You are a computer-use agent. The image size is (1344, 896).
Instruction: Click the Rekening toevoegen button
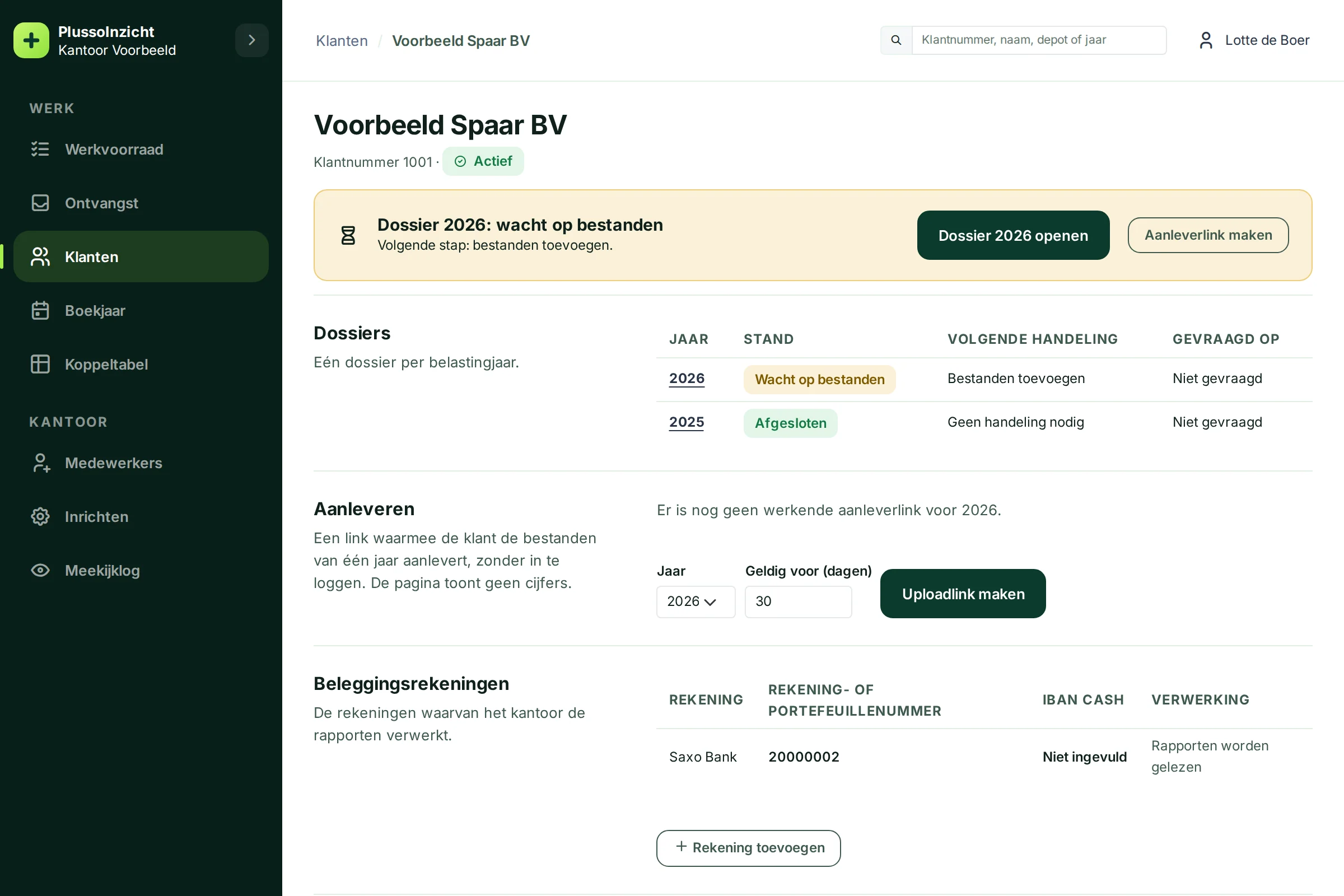749,848
